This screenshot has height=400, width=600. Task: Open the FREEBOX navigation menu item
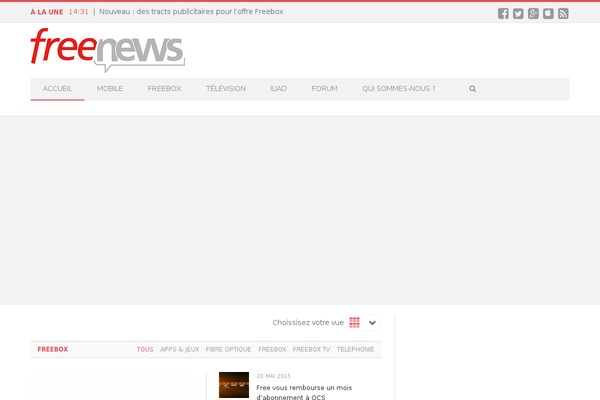[164, 89]
